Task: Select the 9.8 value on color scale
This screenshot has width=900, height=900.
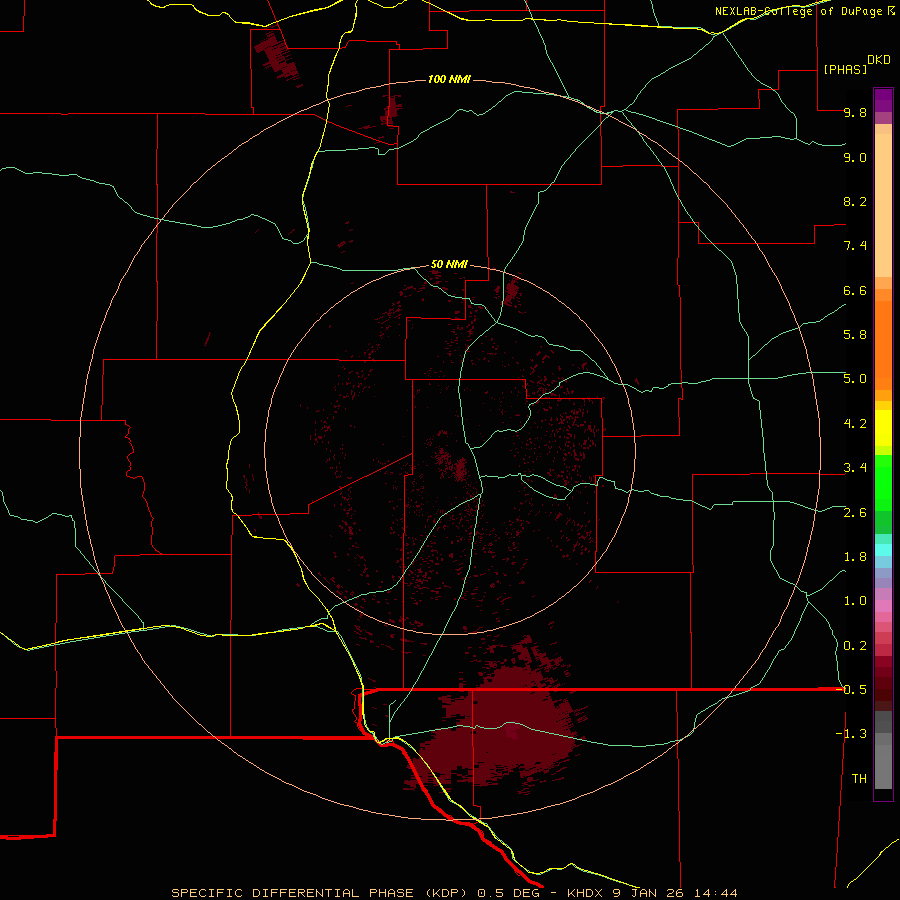Action: pos(855,112)
